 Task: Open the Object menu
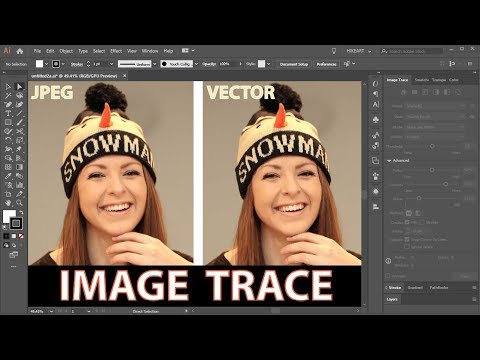click(x=66, y=51)
